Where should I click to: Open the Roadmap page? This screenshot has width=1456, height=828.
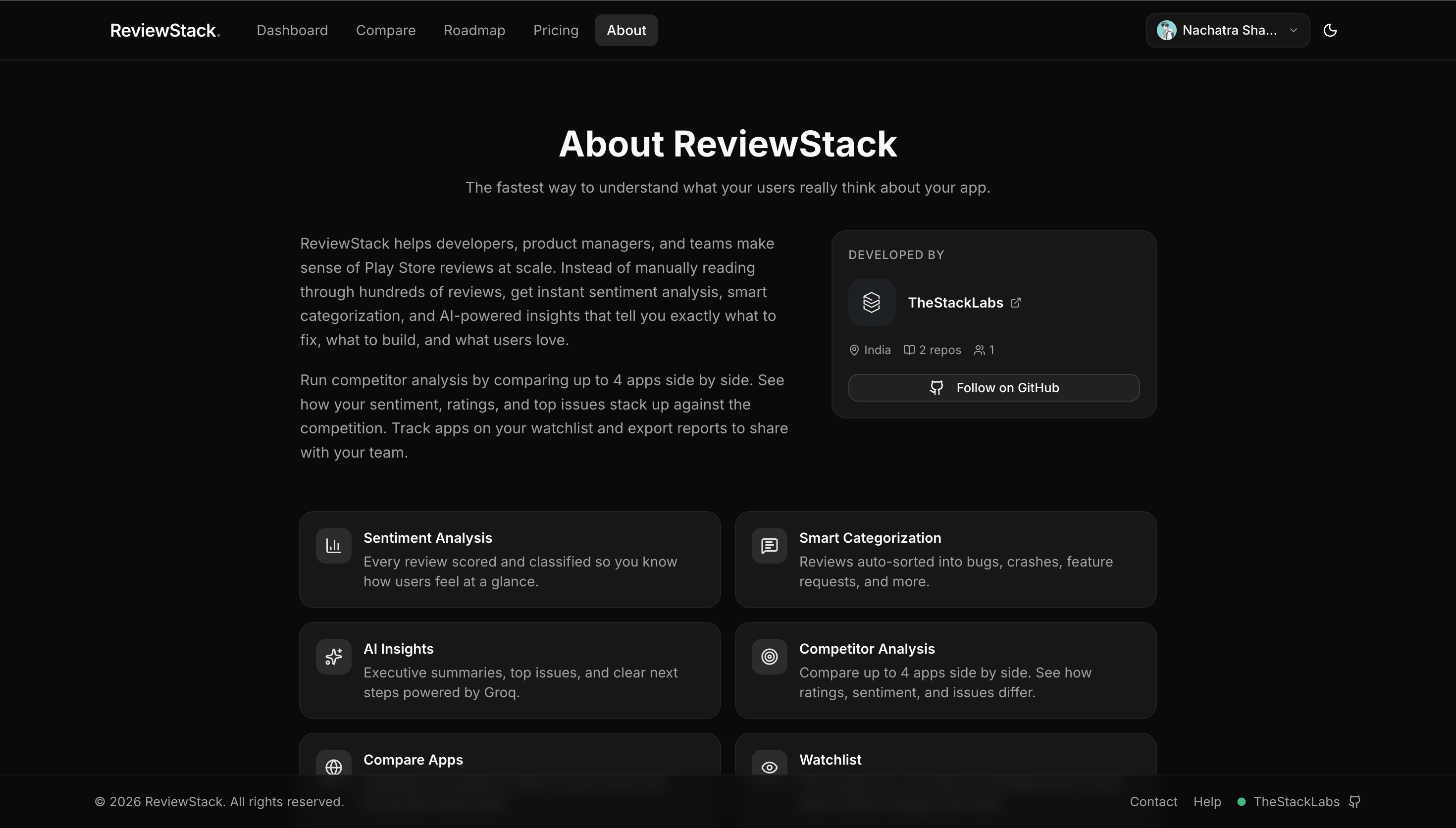click(474, 30)
